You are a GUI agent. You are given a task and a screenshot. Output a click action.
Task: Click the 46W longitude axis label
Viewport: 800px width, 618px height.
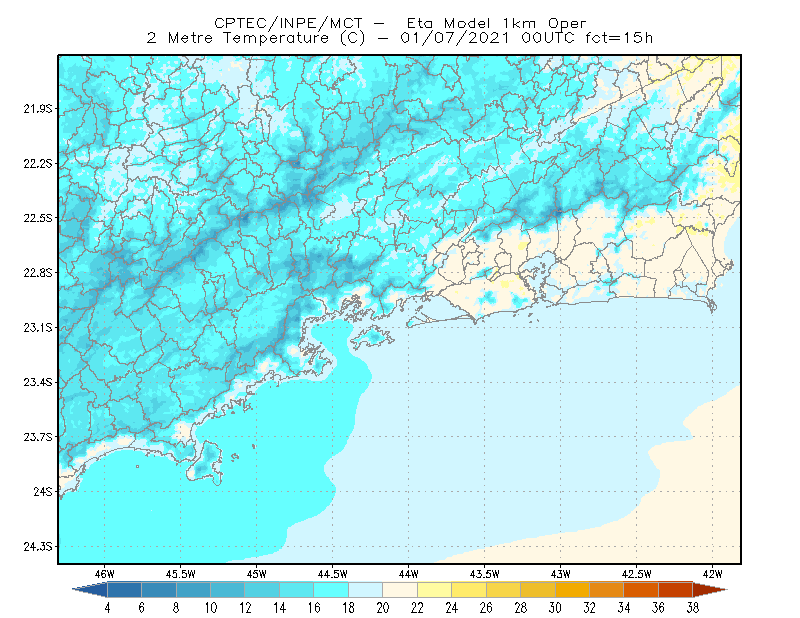[105, 574]
